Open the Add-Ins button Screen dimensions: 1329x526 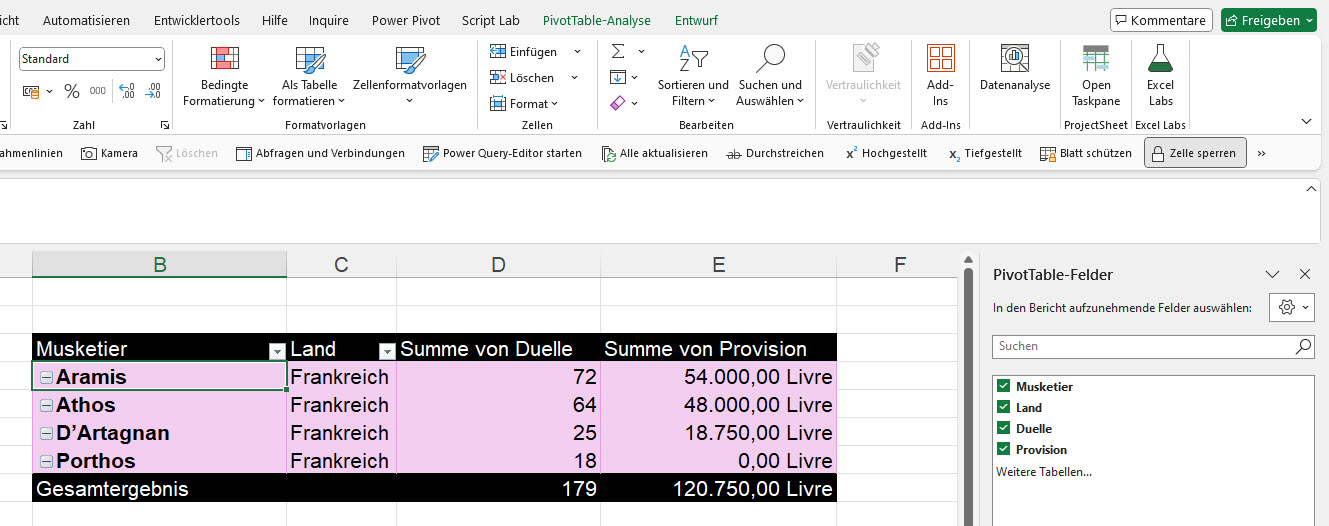[940, 74]
